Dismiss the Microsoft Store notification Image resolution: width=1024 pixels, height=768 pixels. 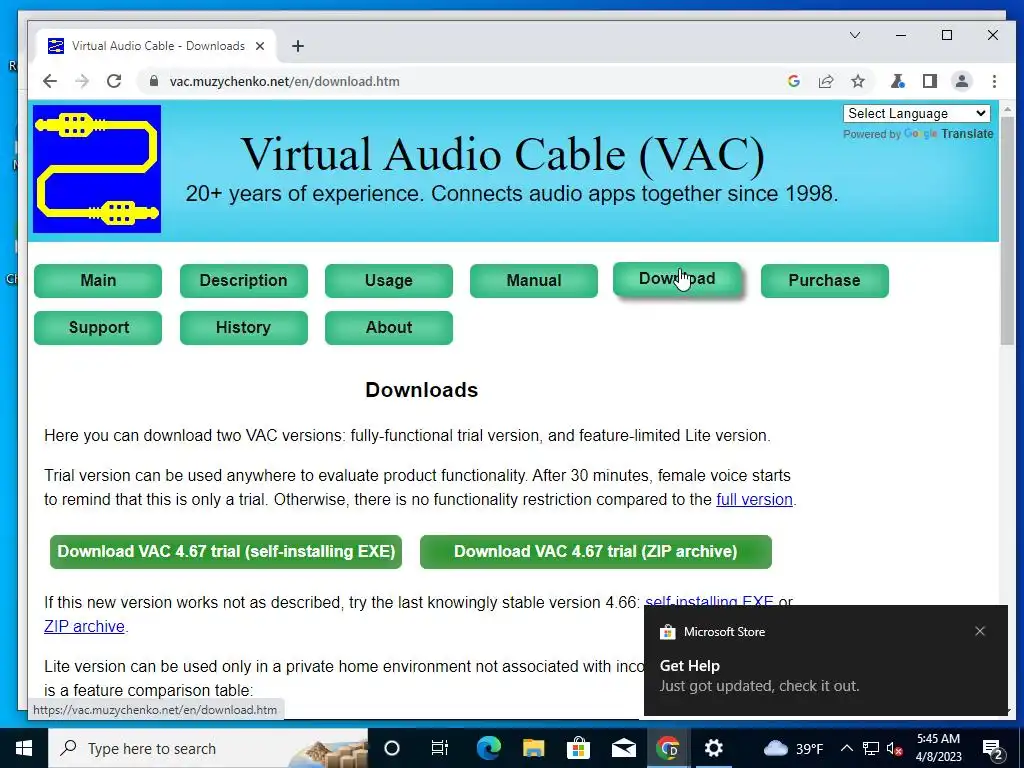(x=980, y=631)
